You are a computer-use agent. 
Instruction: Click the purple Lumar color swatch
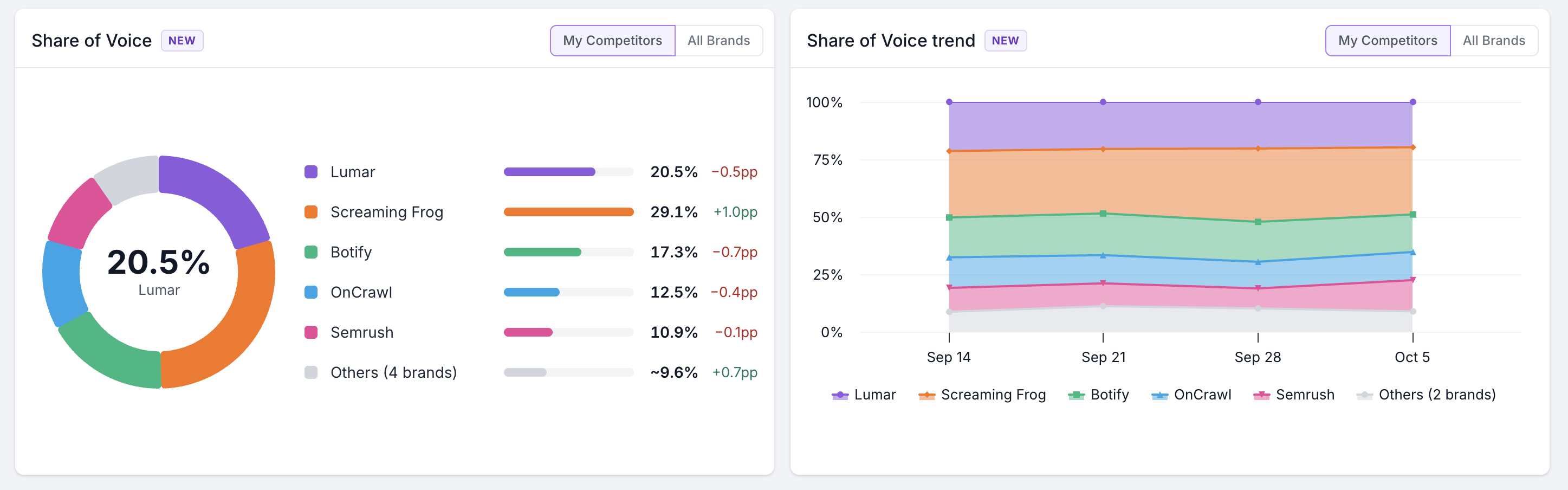[x=311, y=172]
